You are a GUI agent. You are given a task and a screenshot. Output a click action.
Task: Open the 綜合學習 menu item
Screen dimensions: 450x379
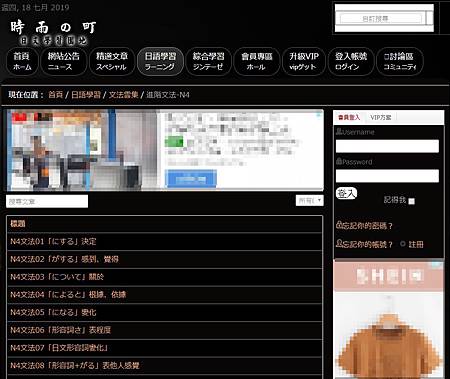(x=208, y=61)
